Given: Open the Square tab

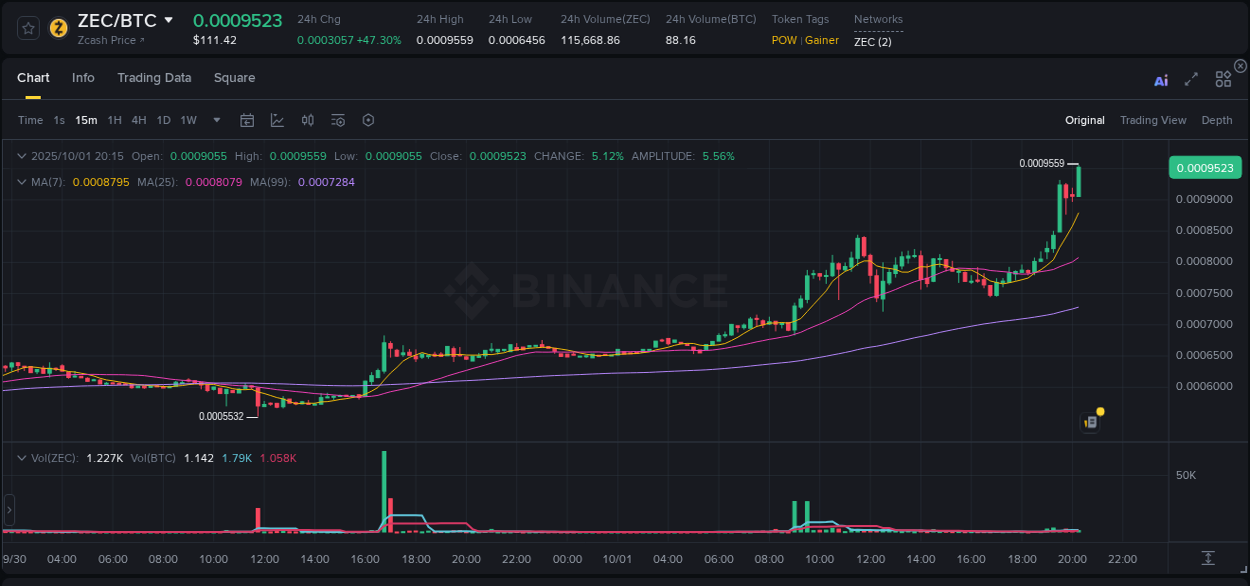Looking at the screenshot, I should [235, 78].
